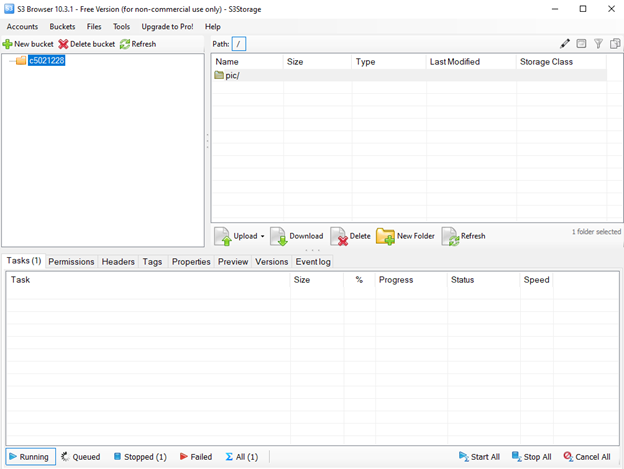Screen dimensions: 624x469
Task: Switch to the Permissions tab
Action: (x=71, y=262)
